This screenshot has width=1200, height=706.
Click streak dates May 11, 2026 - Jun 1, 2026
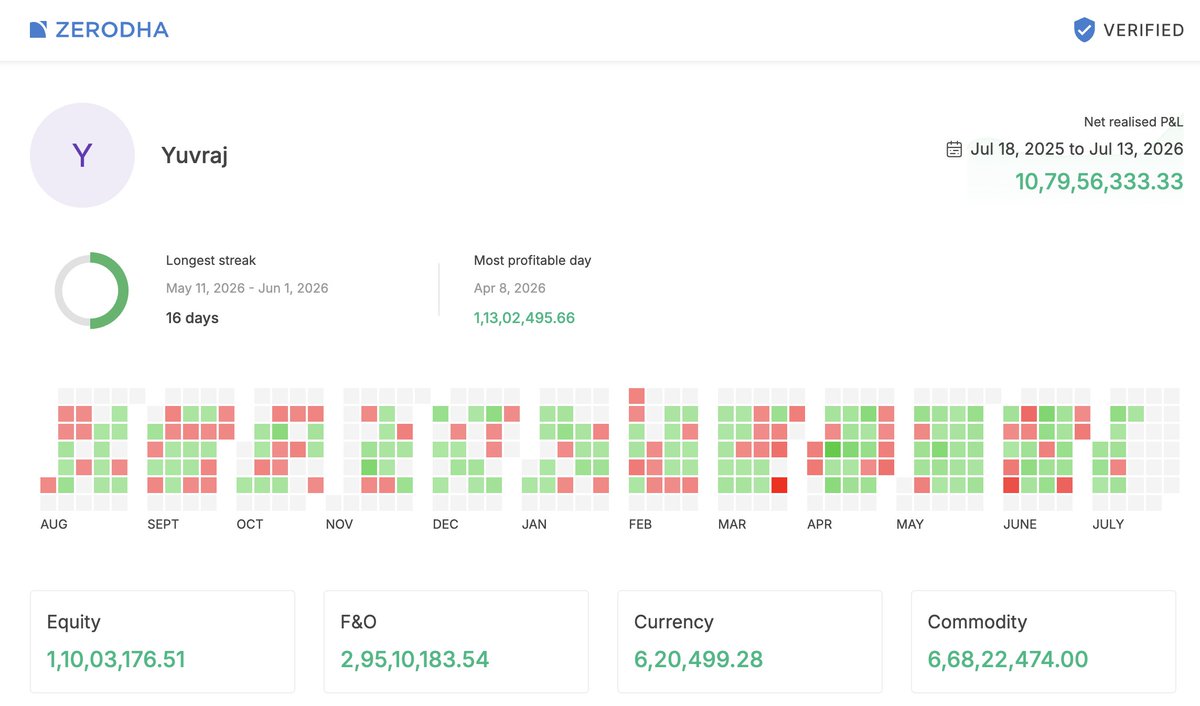coord(247,288)
